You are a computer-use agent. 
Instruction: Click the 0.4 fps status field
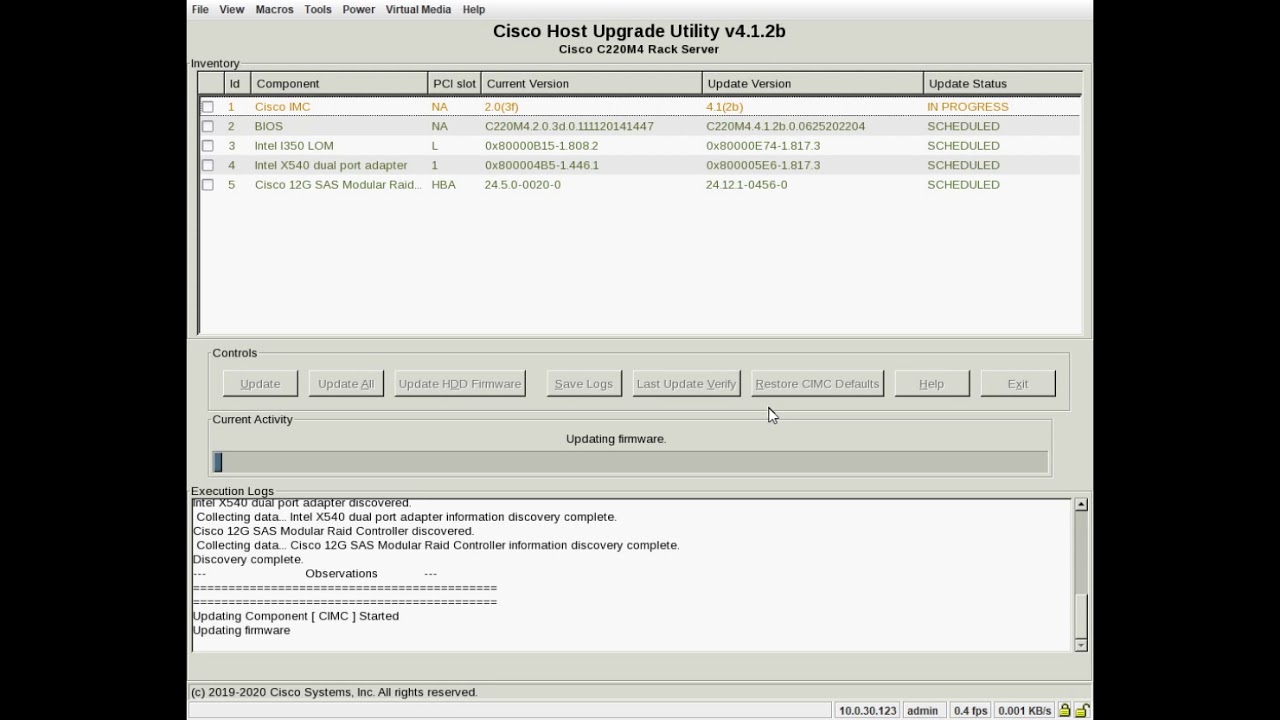point(970,711)
